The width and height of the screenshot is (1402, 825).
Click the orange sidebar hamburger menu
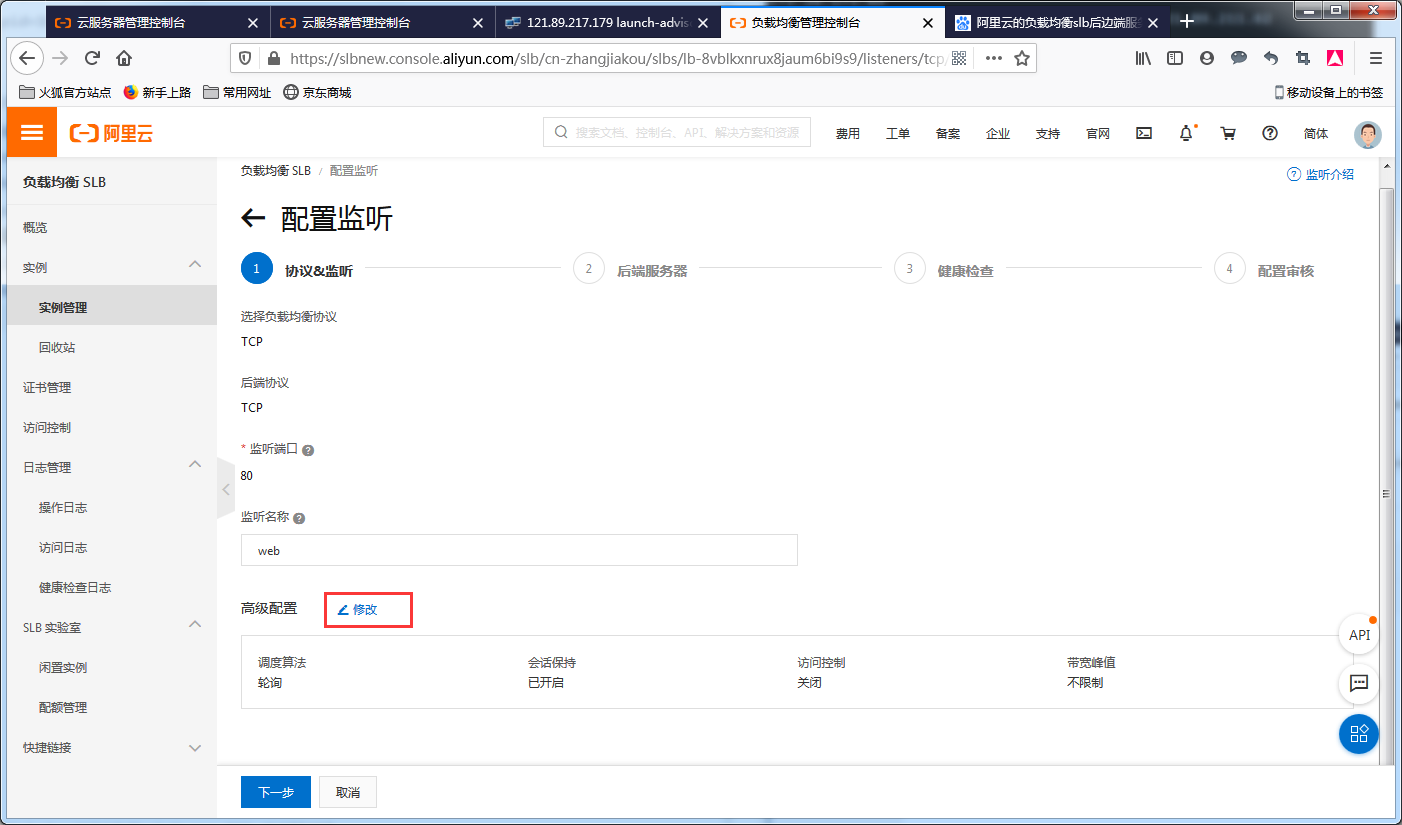click(31, 132)
